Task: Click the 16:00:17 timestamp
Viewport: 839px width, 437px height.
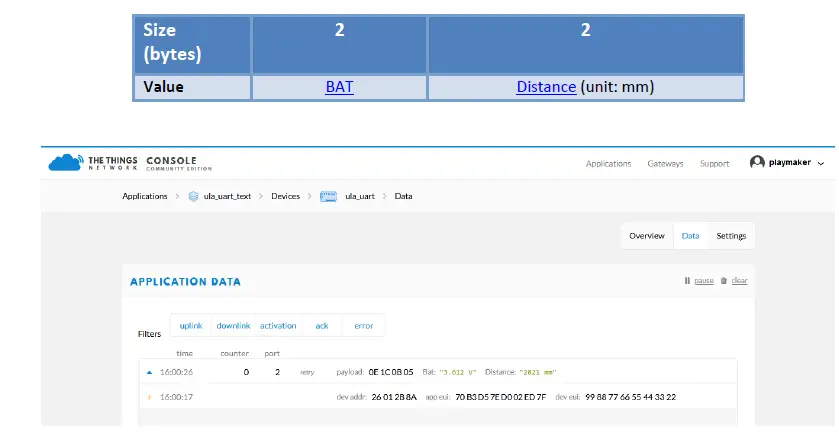Action: [176, 397]
